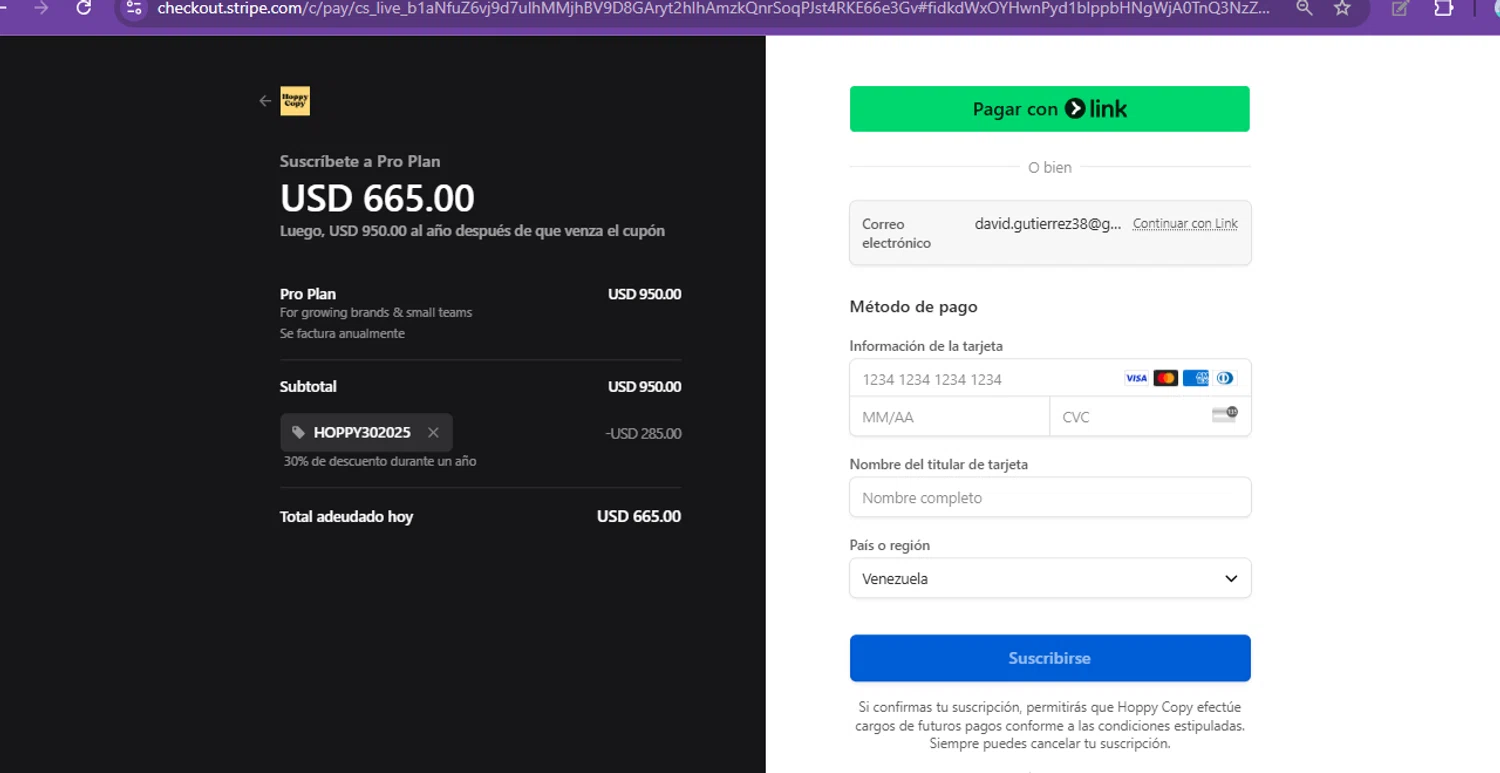Screen dimensions: 1500x773
Task: Click the zoom magnifier icon in address bar
Action: click(1304, 8)
